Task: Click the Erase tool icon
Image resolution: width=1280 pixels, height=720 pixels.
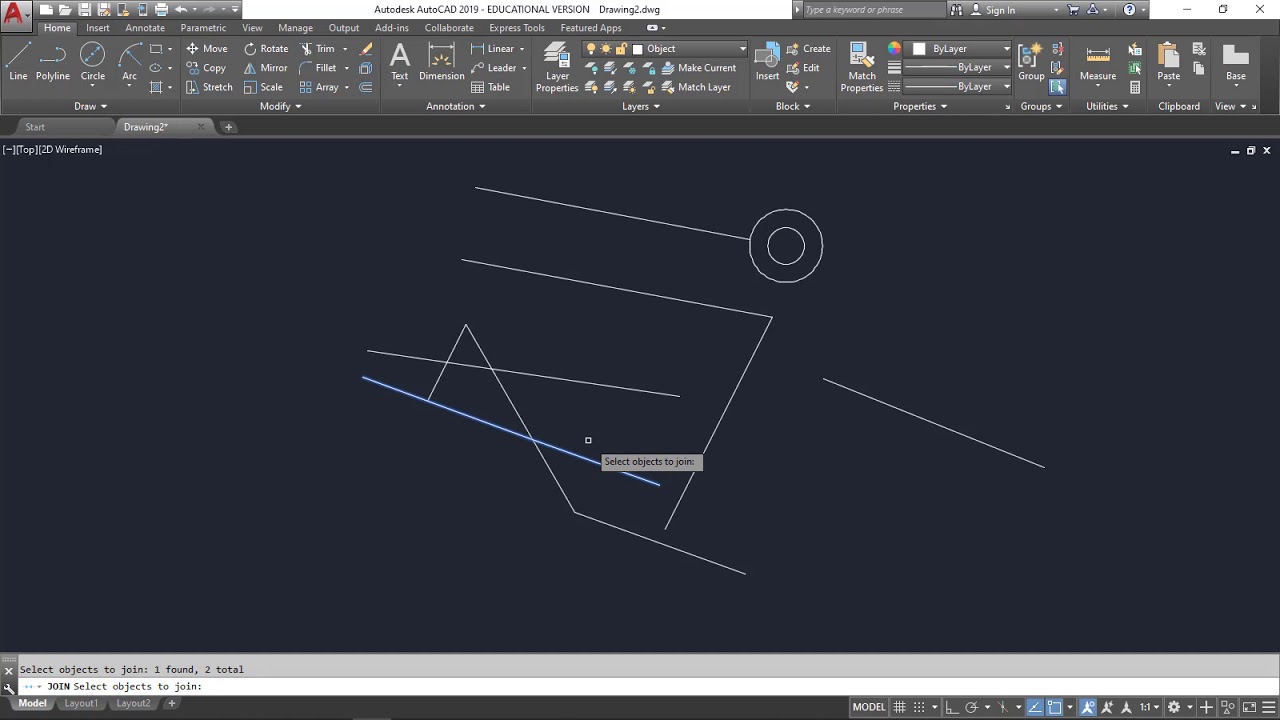Action: [366, 49]
